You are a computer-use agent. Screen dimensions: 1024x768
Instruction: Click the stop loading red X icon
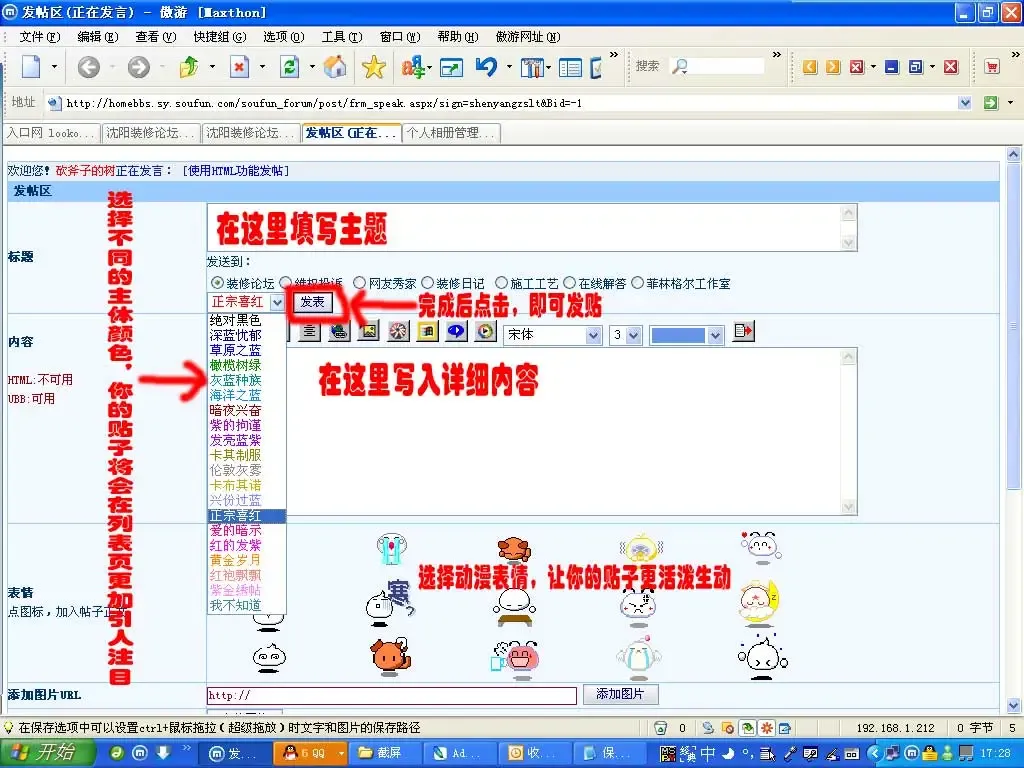coord(240,67)
